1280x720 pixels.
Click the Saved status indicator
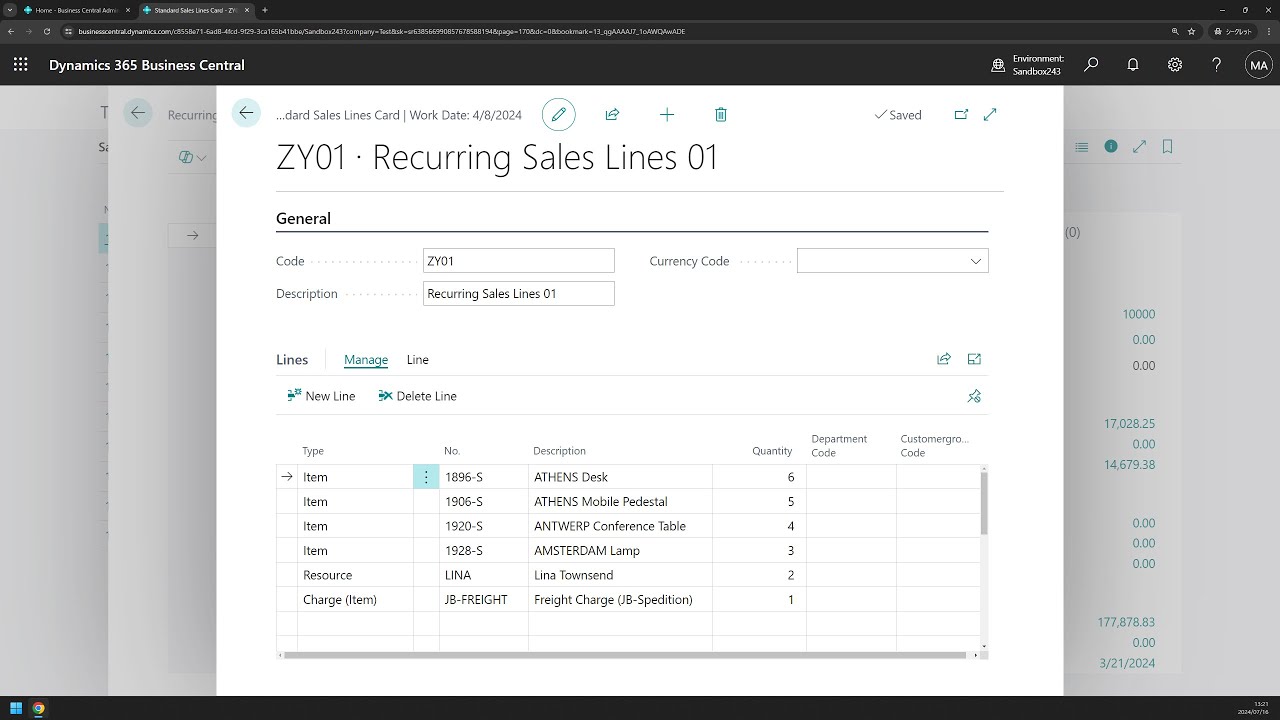point(898,115)
